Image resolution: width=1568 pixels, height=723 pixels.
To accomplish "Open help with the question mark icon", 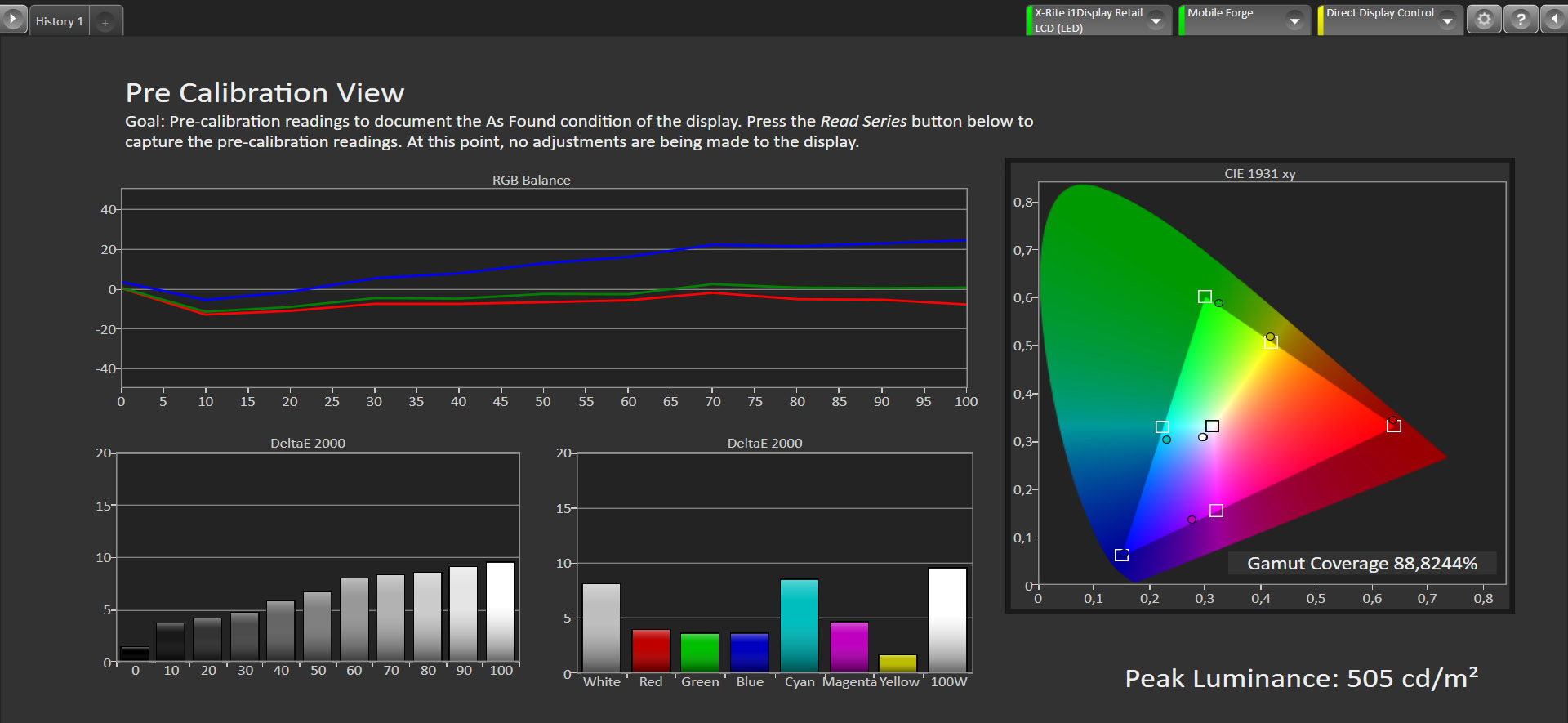I will coord(1520,20).
